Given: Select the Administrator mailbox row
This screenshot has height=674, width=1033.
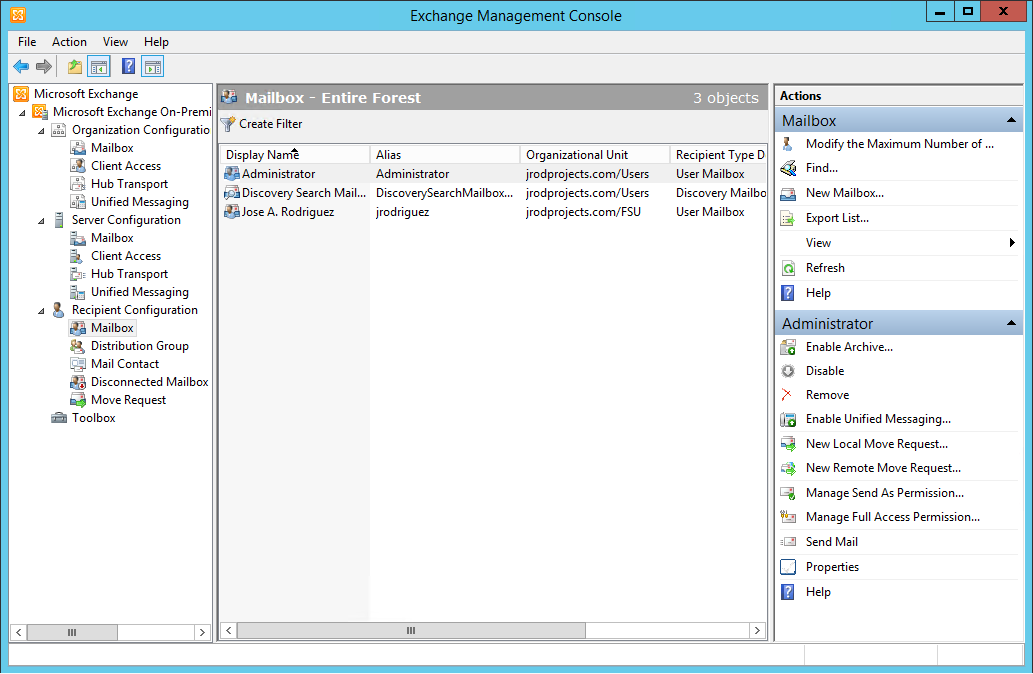Looking at the screenshot, I should (x=493, y=174).
